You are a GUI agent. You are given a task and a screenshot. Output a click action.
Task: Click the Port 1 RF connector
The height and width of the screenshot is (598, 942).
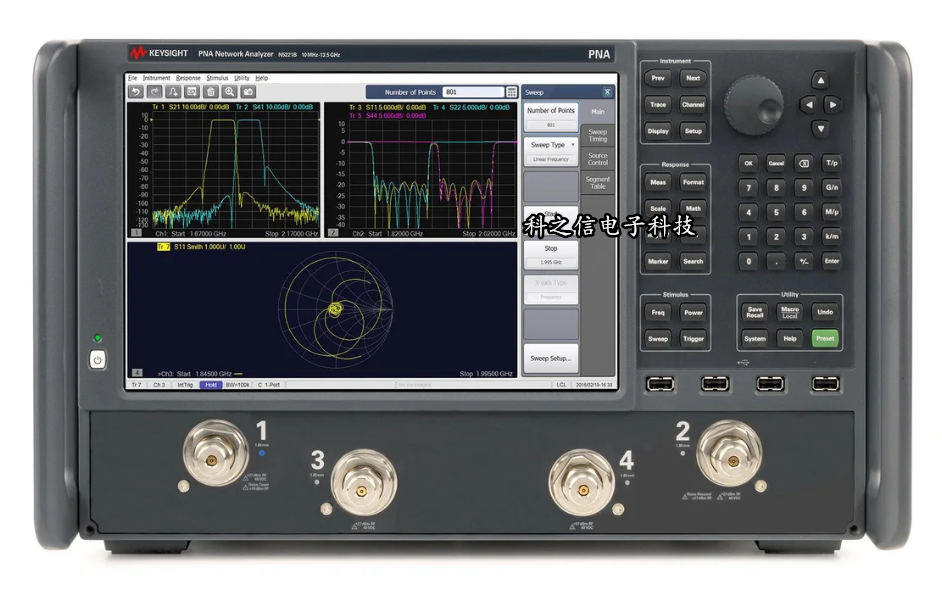pos(214,454)
